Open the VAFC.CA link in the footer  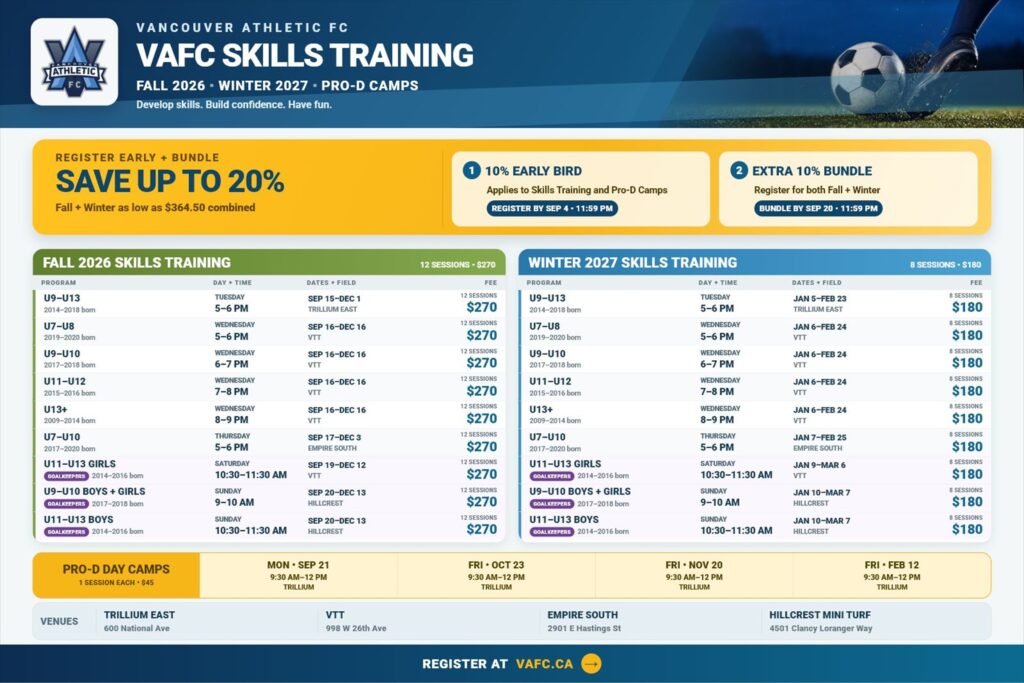[544, 664]
